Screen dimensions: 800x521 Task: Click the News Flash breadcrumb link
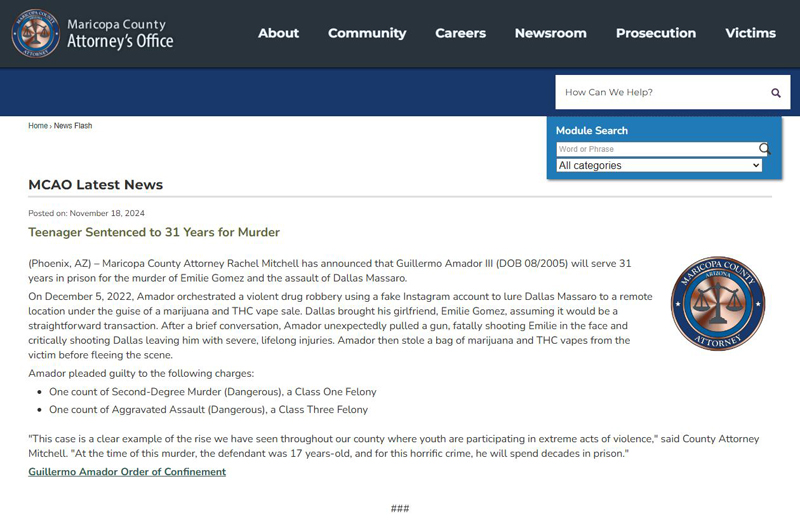(73, 126)
